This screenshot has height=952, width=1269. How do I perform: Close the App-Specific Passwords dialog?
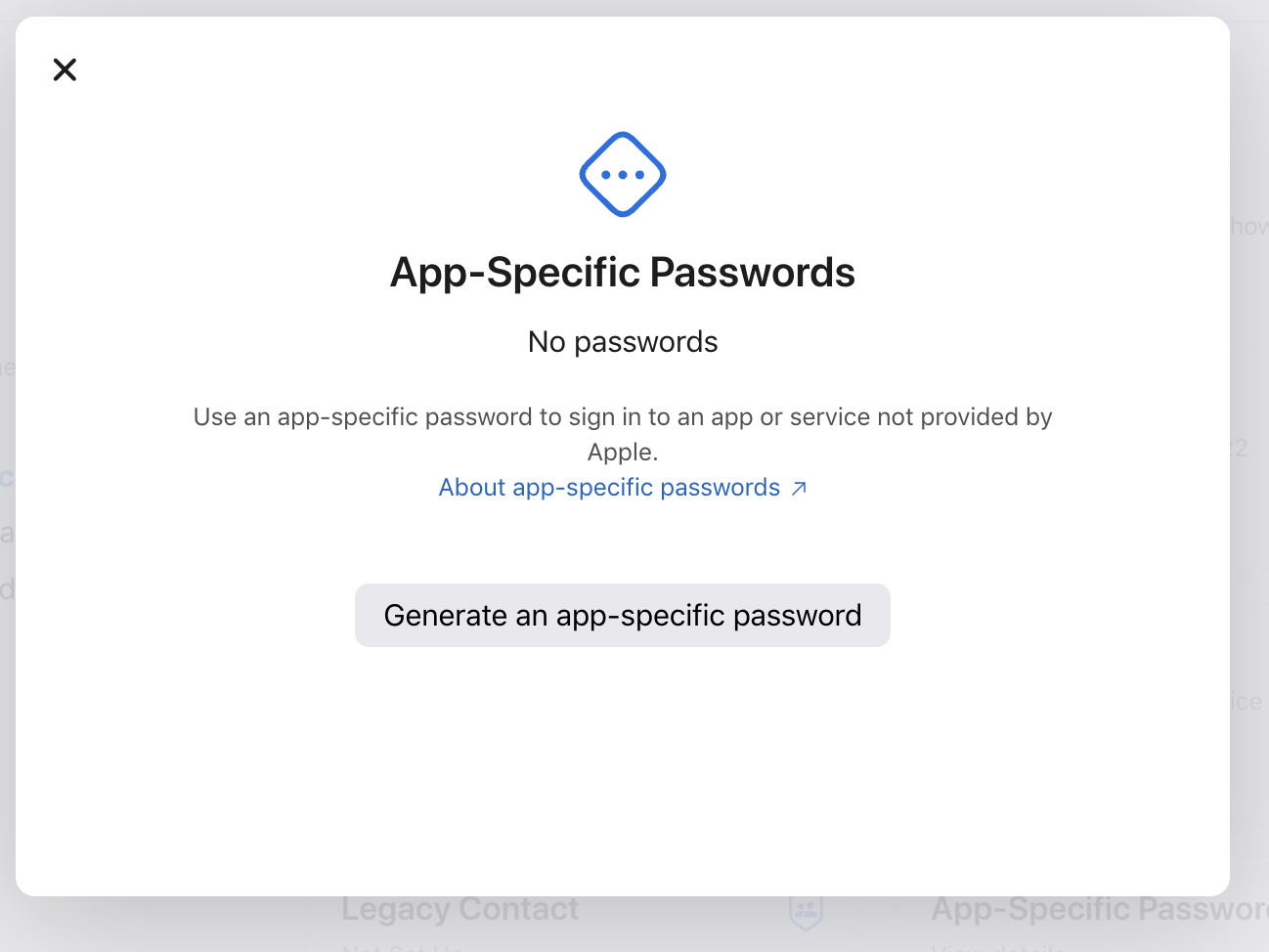(x=65, y=69)
